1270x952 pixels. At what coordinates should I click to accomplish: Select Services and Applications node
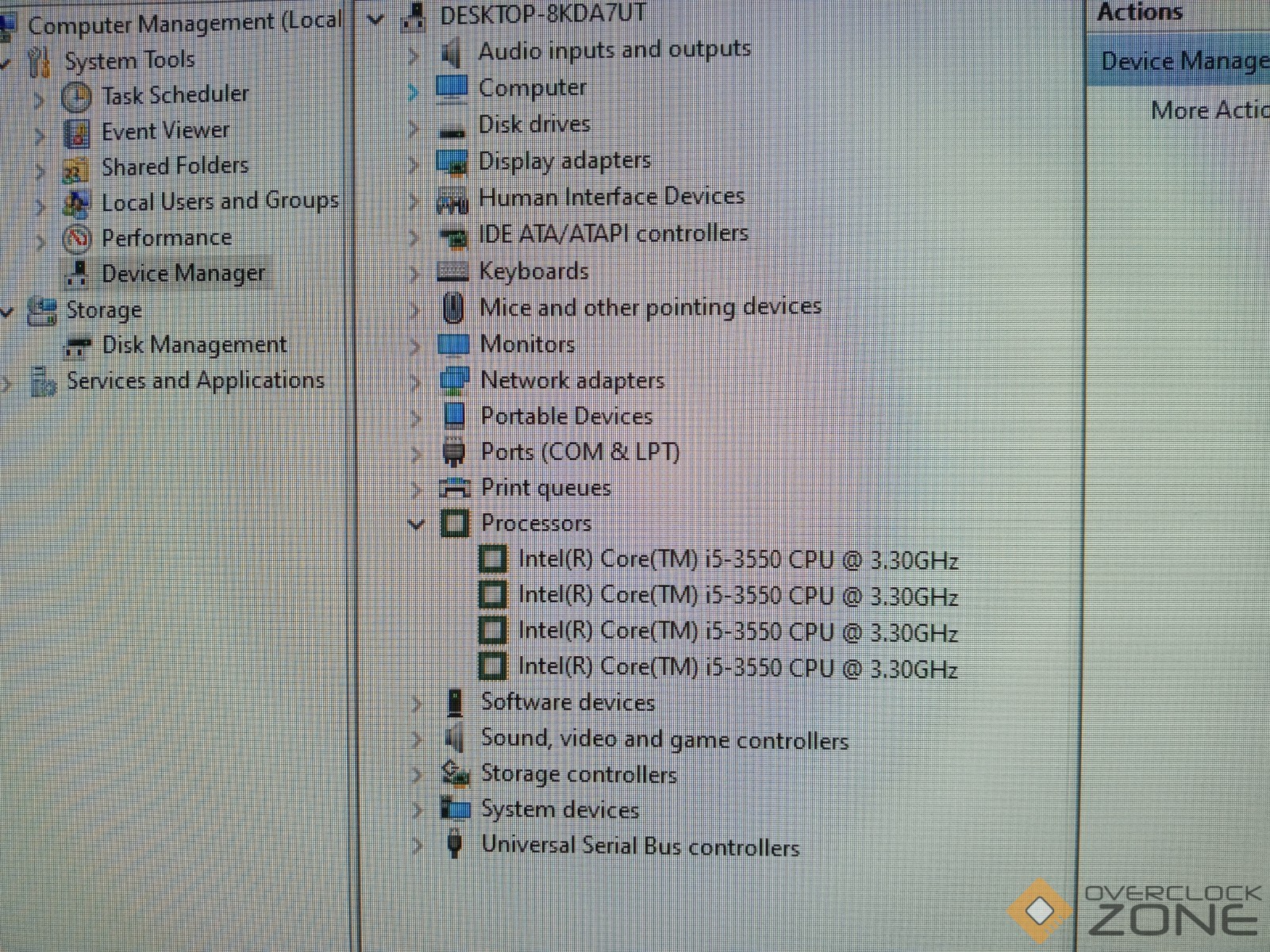pyautogui.click(x=195, y=381)
